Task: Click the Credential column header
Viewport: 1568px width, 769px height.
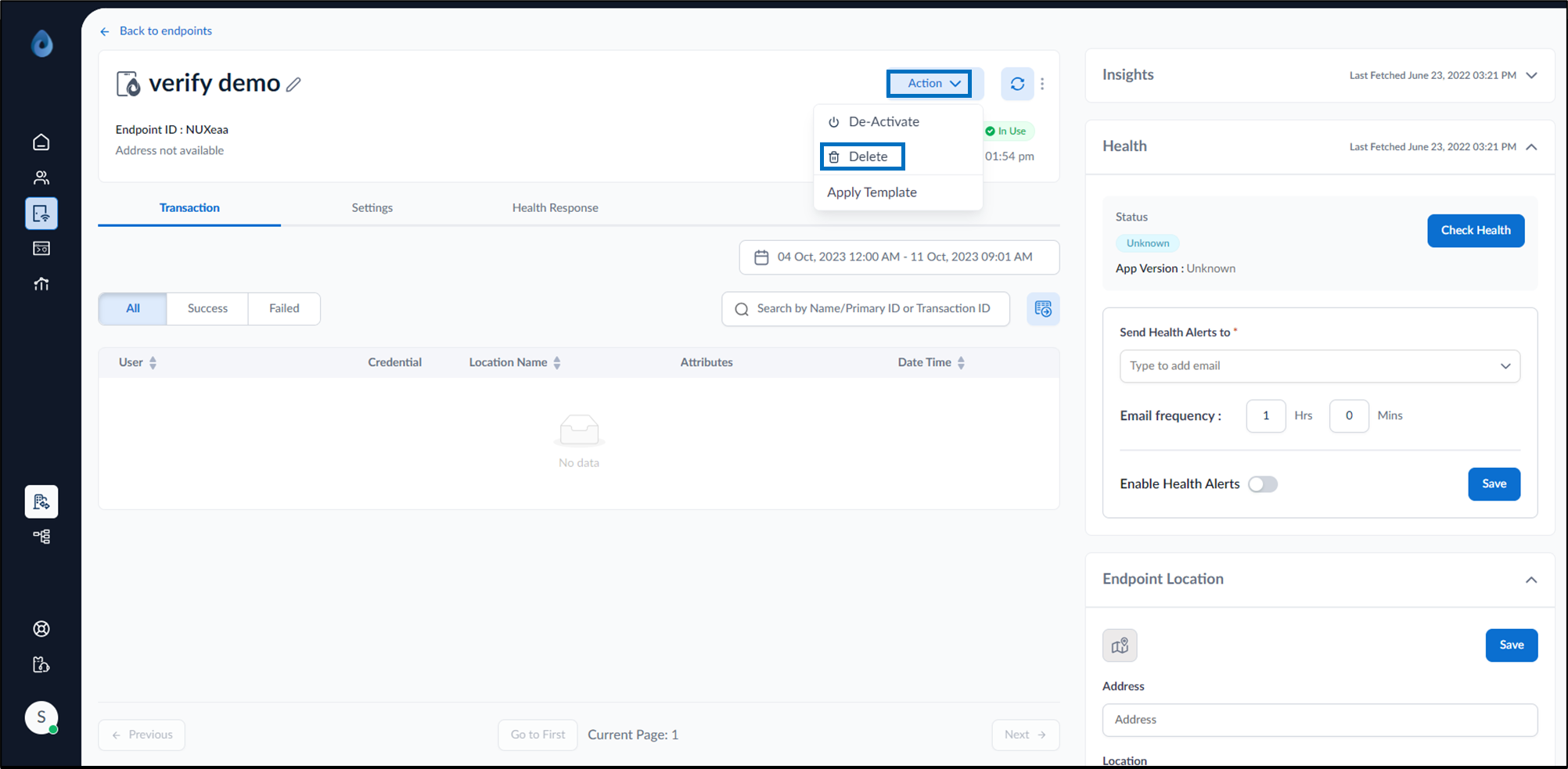Action: coord(395,363)
